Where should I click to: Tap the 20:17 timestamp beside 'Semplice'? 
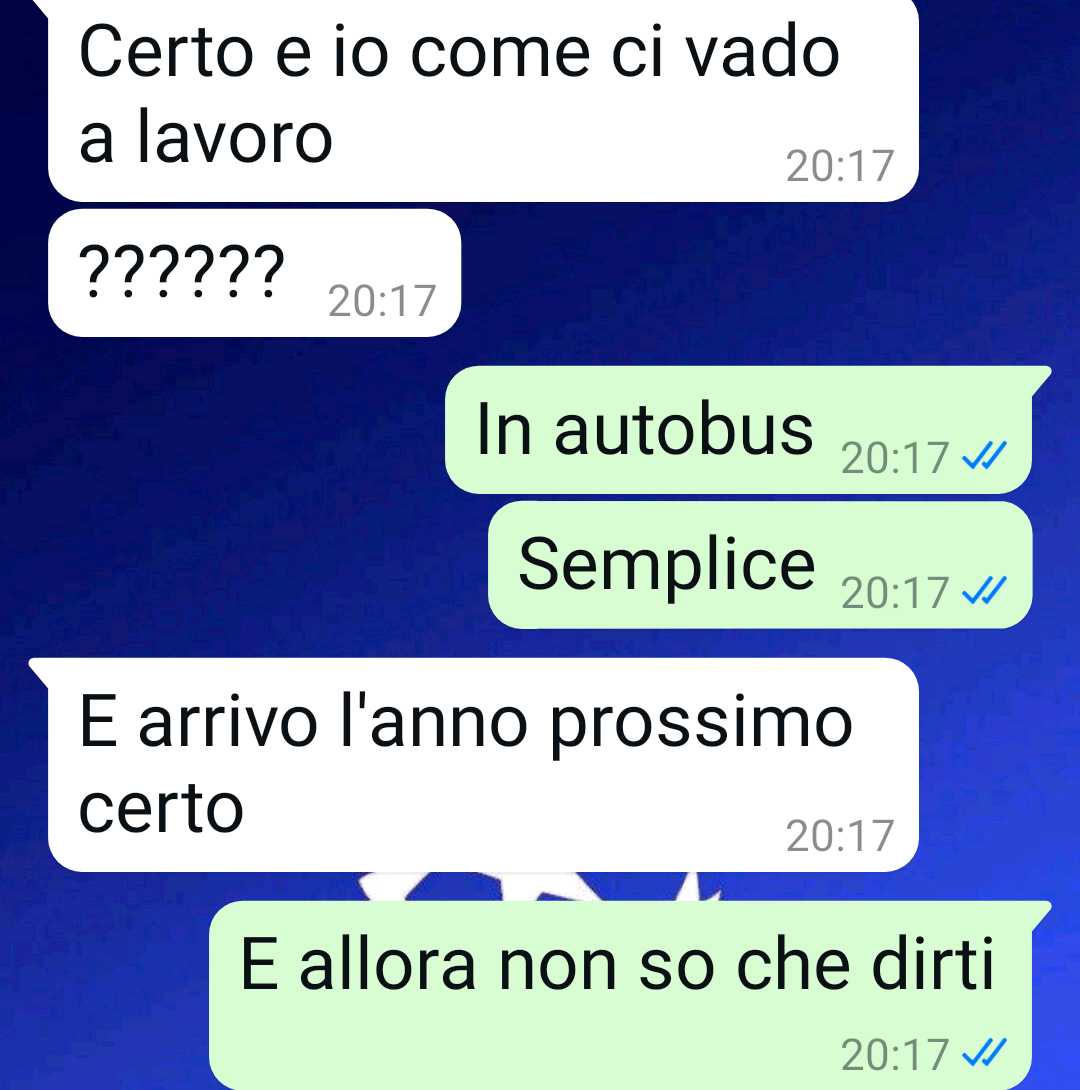coord(894,593)
